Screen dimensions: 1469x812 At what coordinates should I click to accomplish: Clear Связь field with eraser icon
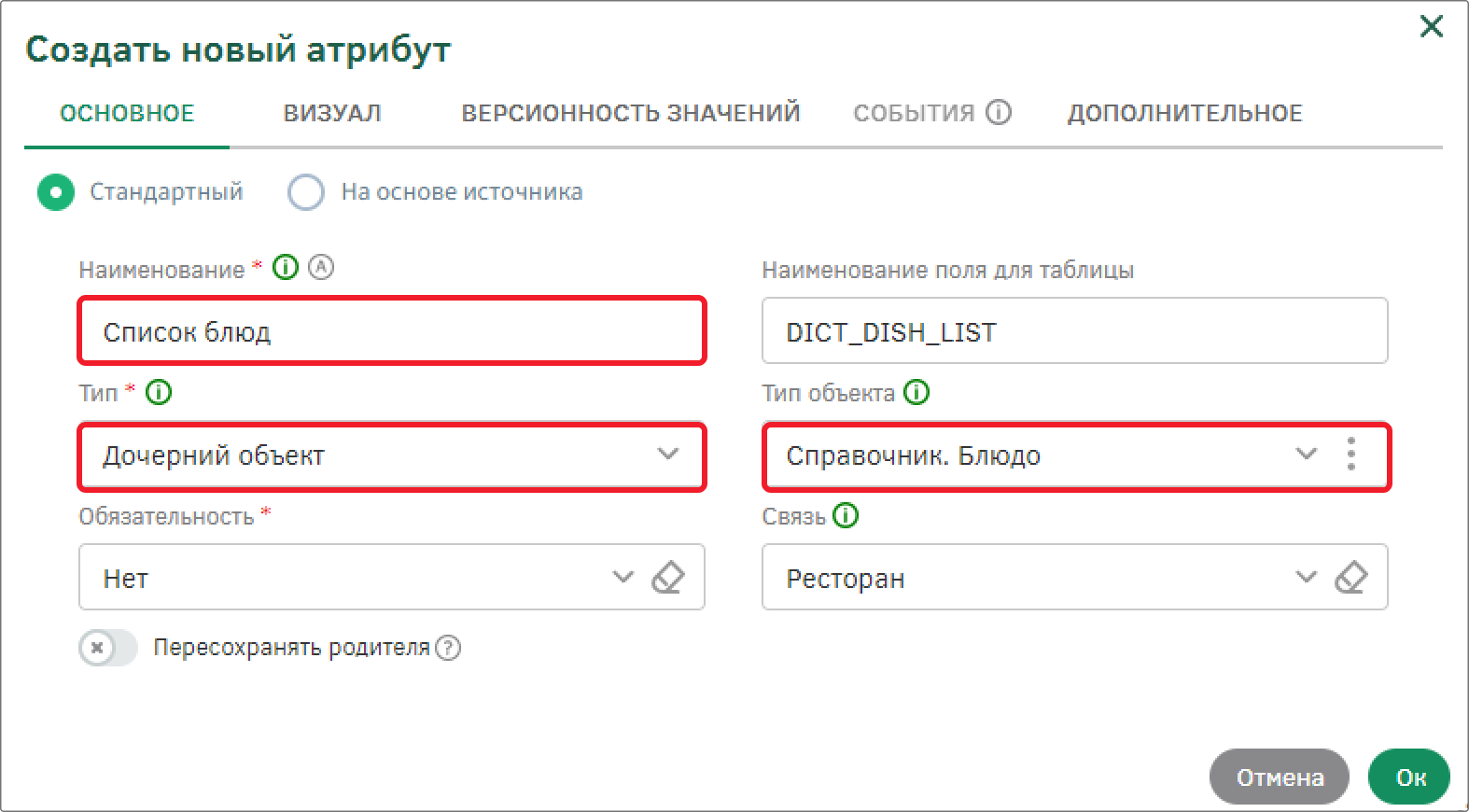(x=1350, y=578)
